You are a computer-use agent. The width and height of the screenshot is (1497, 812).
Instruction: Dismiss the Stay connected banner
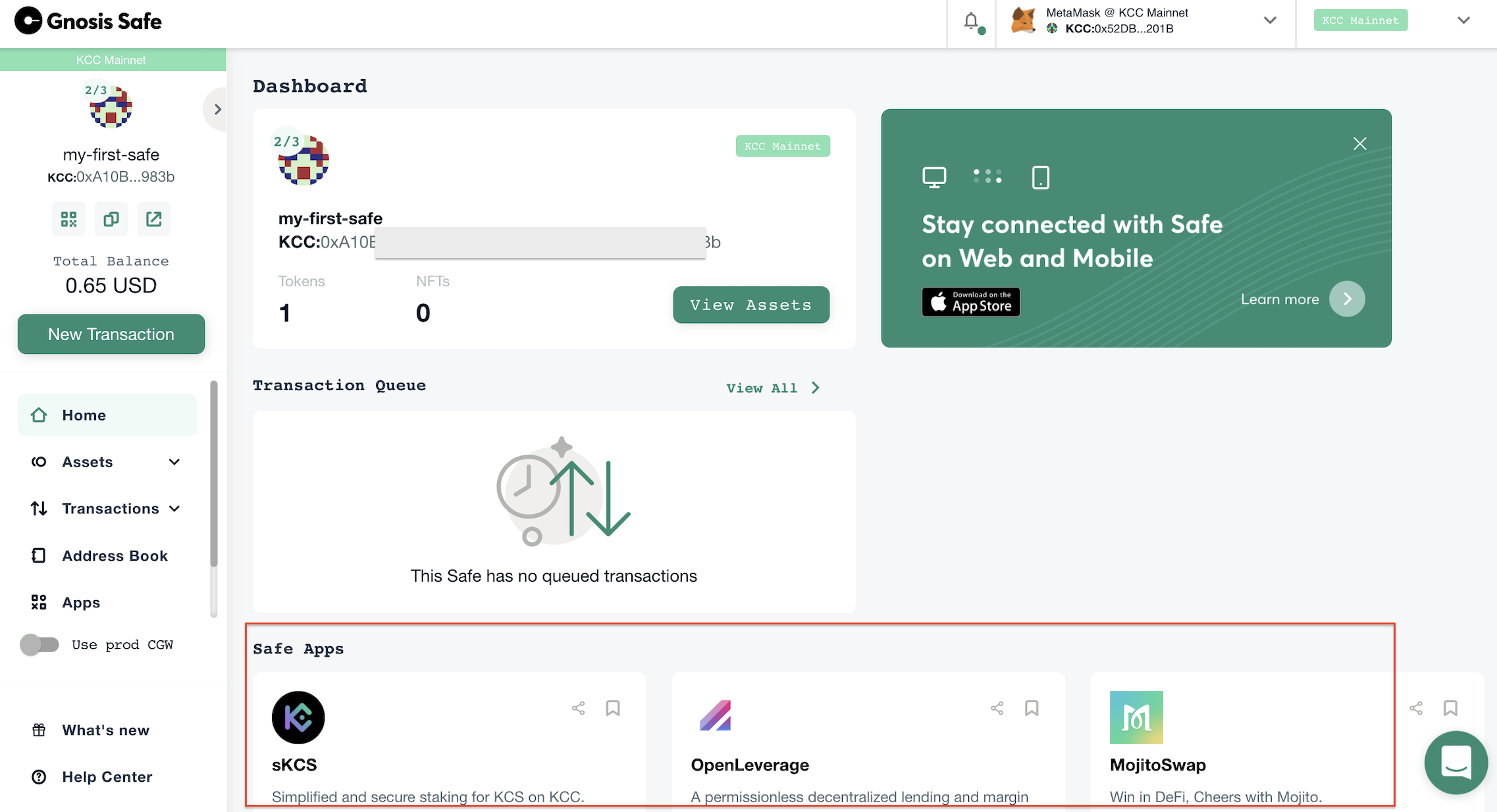[x=1360, y=144]
